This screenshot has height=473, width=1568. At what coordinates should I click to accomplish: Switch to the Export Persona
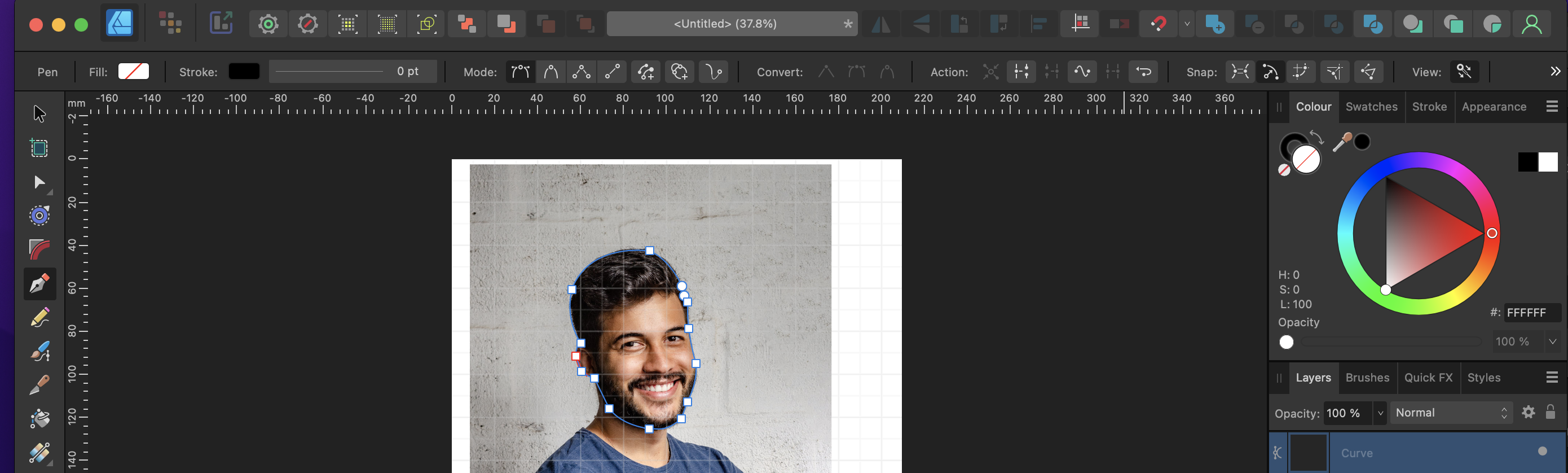click(x=221, y=24)
